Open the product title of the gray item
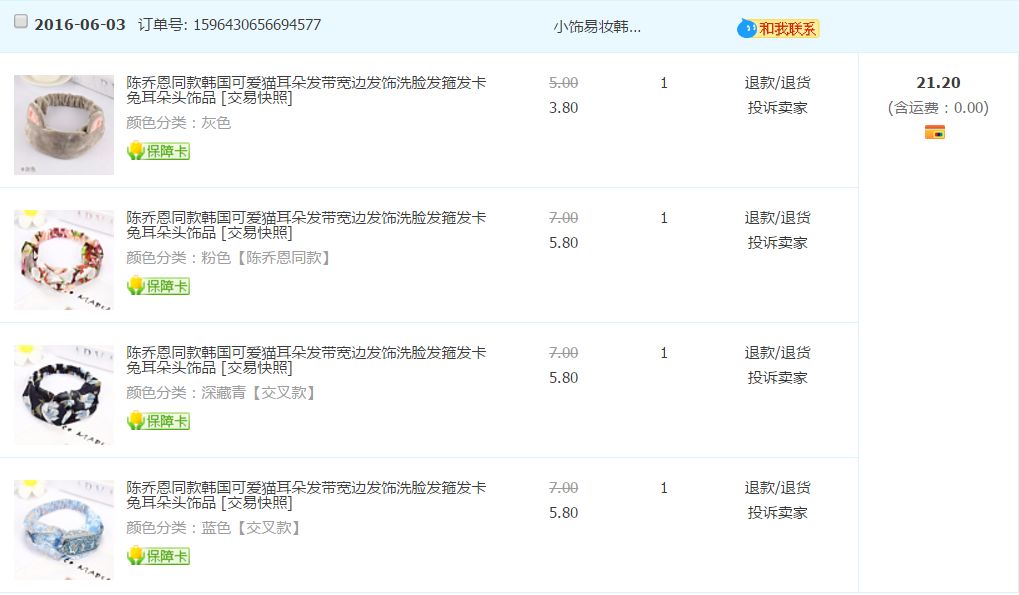This screenshot has height=595, width=1019. point(306,90)
